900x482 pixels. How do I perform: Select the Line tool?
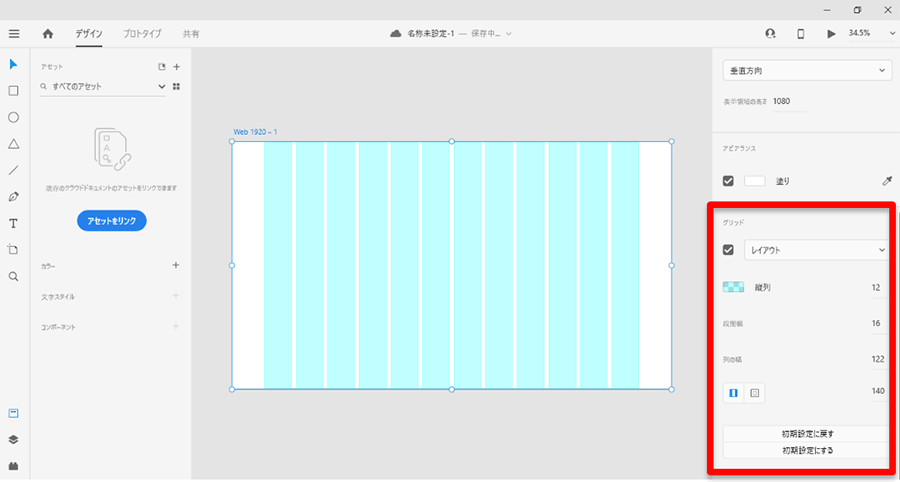pyautogui.click(x=14, y=170)
